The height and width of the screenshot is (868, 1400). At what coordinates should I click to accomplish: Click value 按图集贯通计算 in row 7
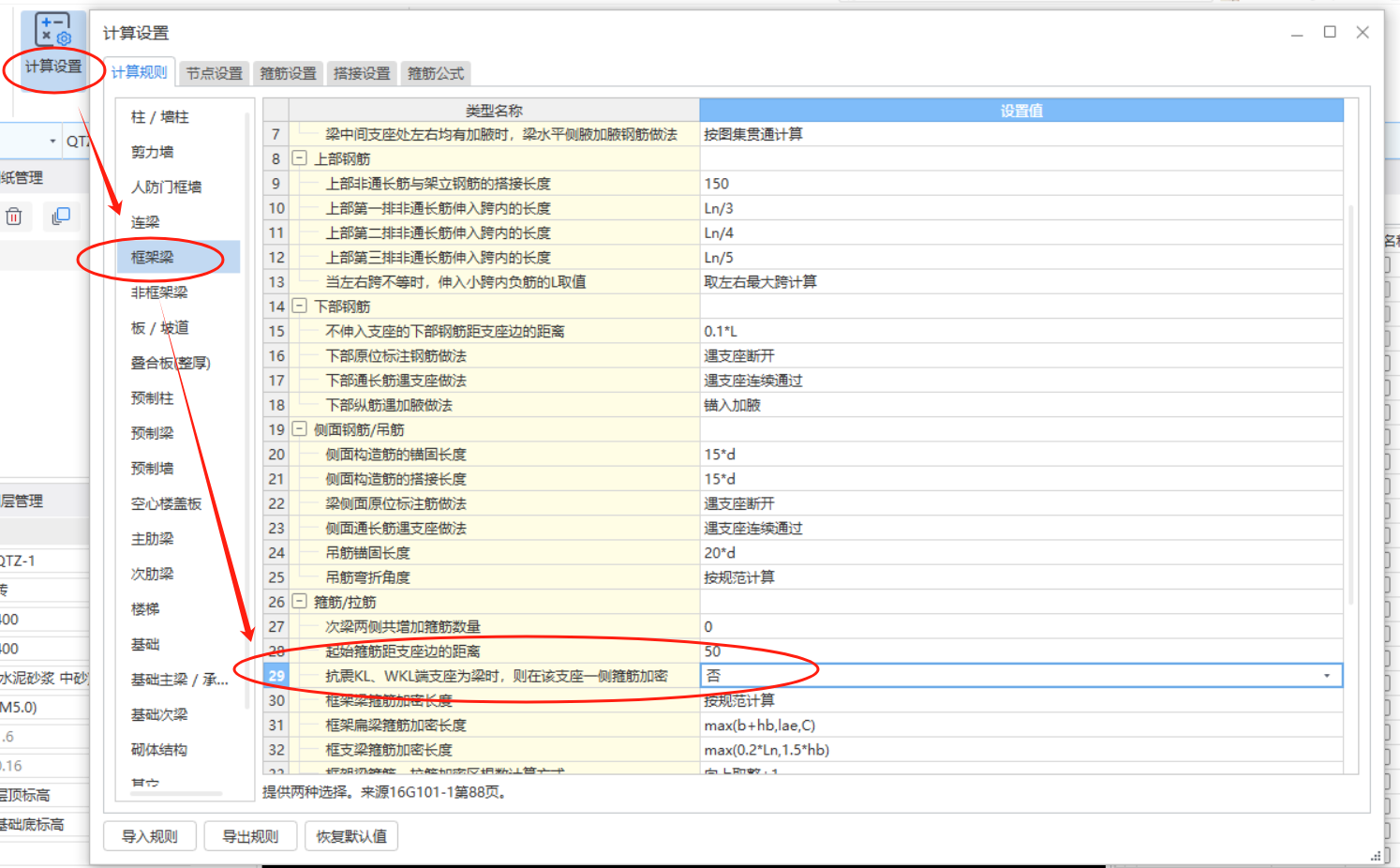(1021, 134)
